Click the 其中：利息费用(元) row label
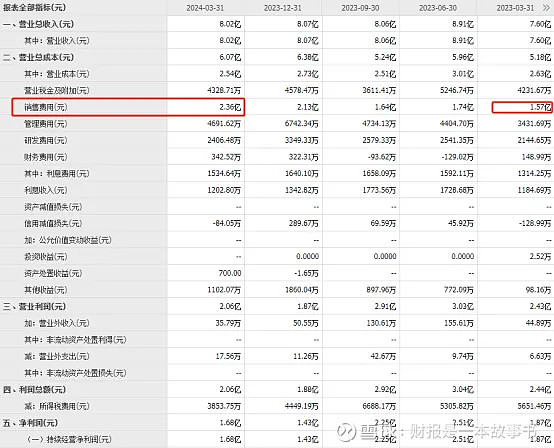The width and height of the screenshot is (554, 448). [57, 173]
